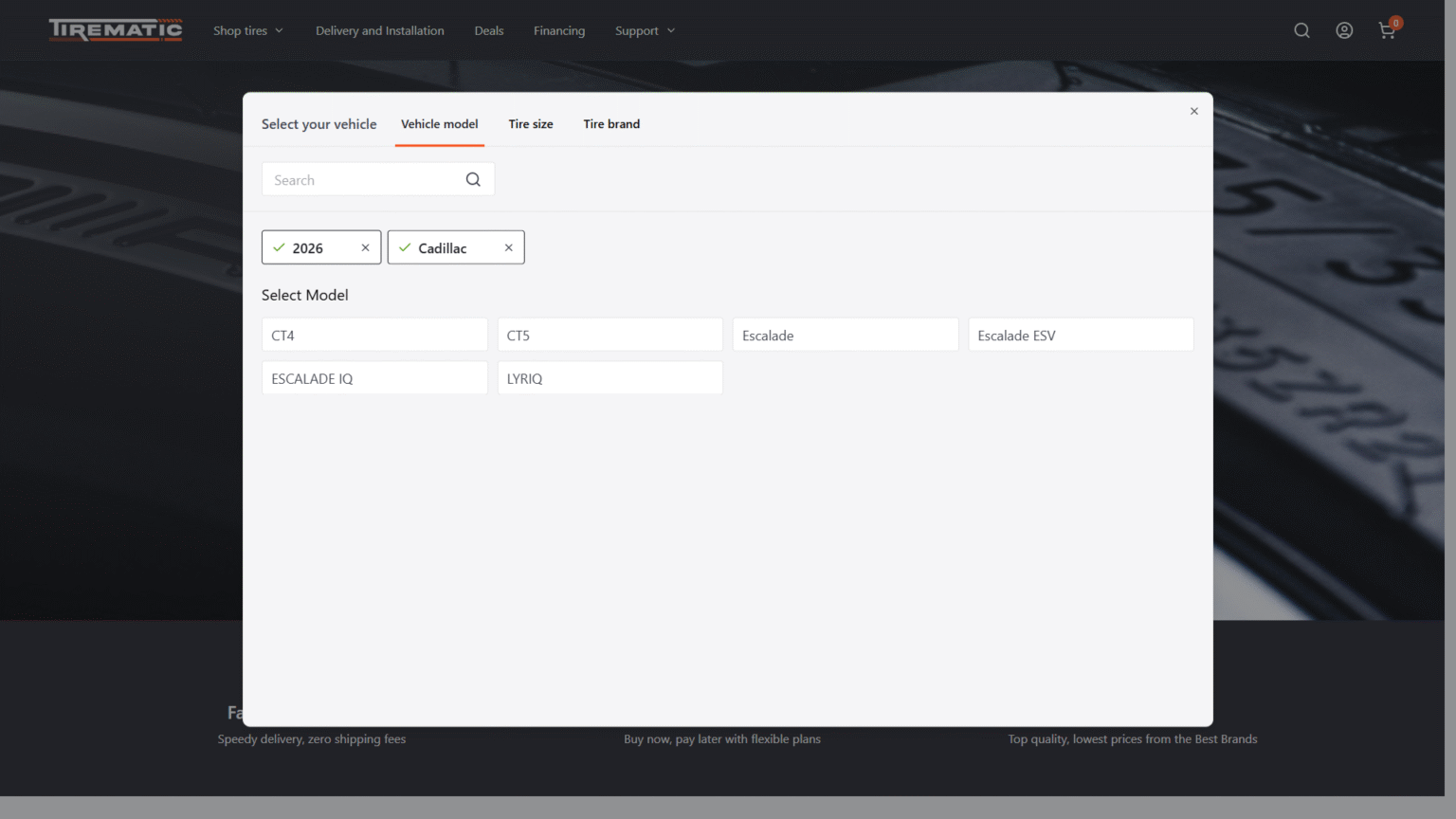Remove the 2026 year selection

click(x=365, y=247)
